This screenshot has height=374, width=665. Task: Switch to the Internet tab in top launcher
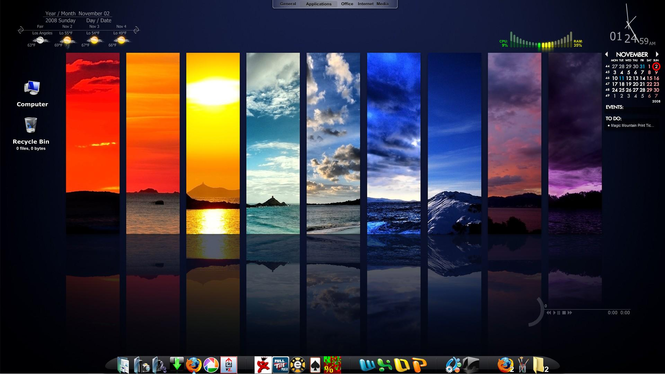[365, 3]
